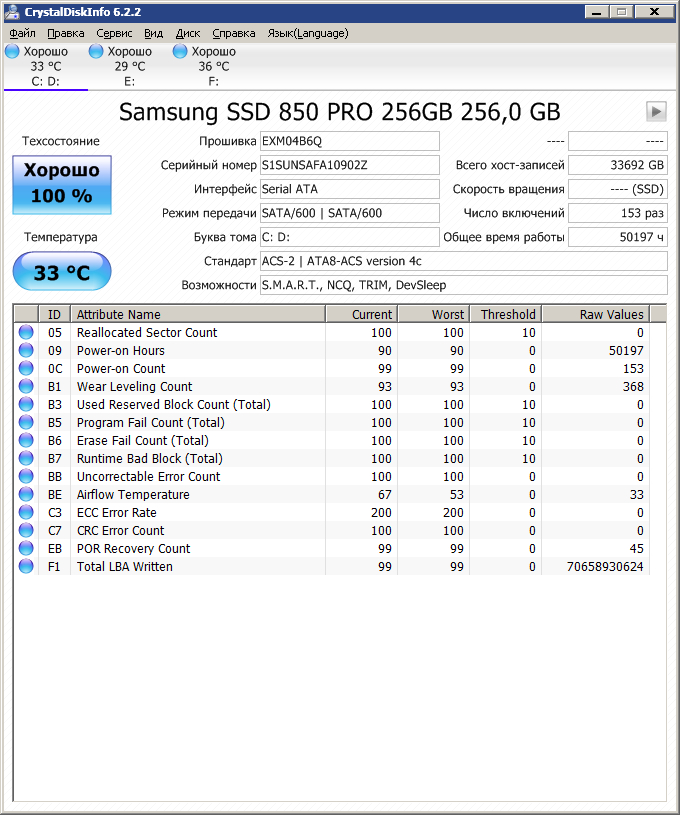Click the blue health icon of disk E:
Viewport: 680px width, 815px height.
(96, 51)
